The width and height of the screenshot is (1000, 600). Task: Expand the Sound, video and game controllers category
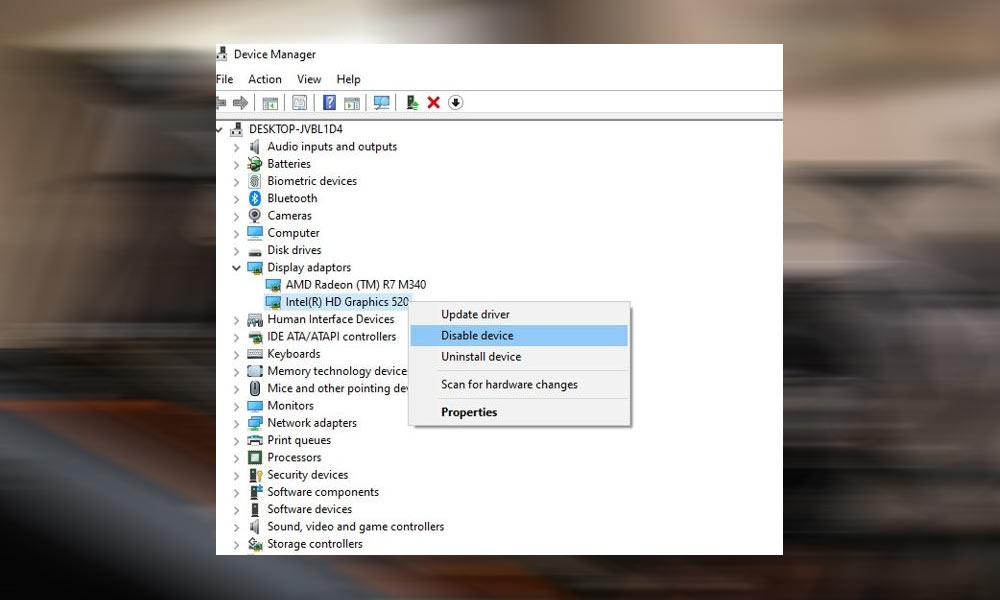[236, 527]
